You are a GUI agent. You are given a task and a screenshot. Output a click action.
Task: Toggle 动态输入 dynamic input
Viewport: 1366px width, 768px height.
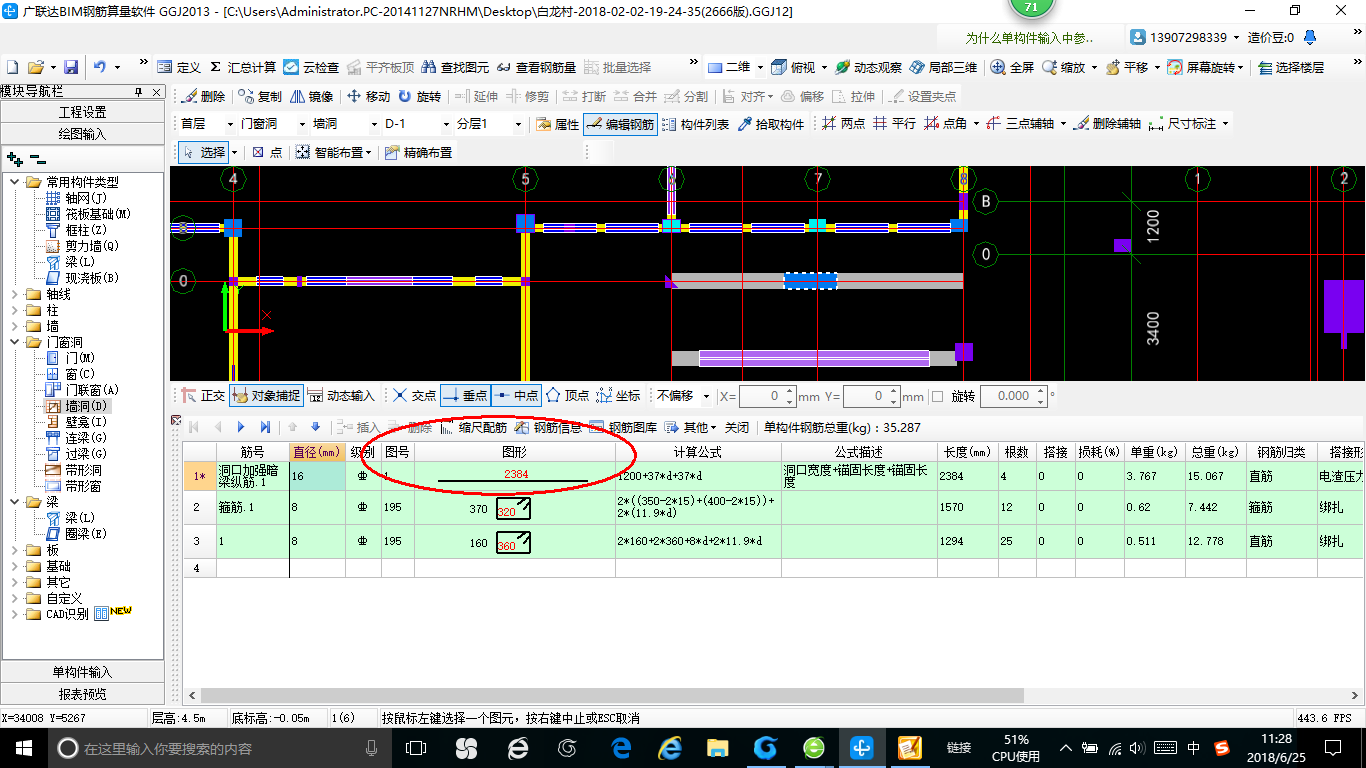tap(341, 396)
